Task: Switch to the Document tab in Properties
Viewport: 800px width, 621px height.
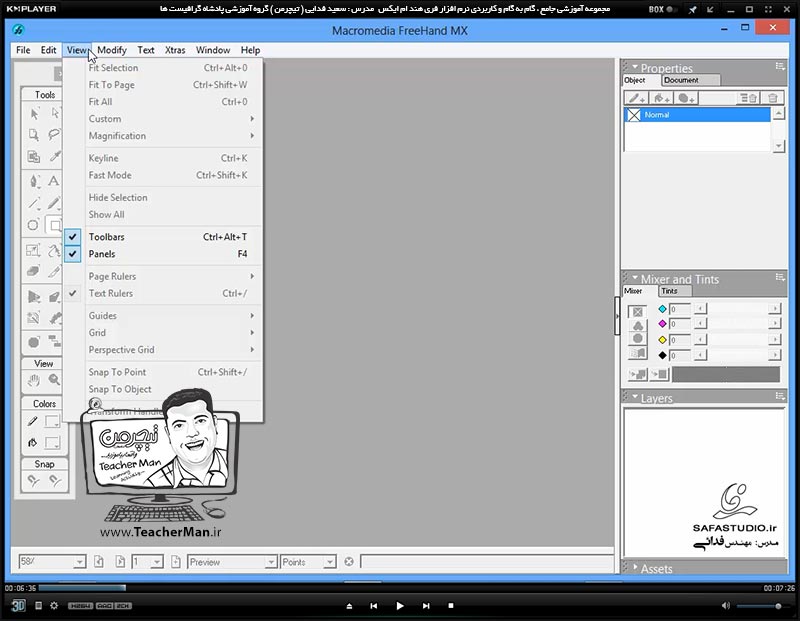Action: pyautogui.click(x=690, y=80)
